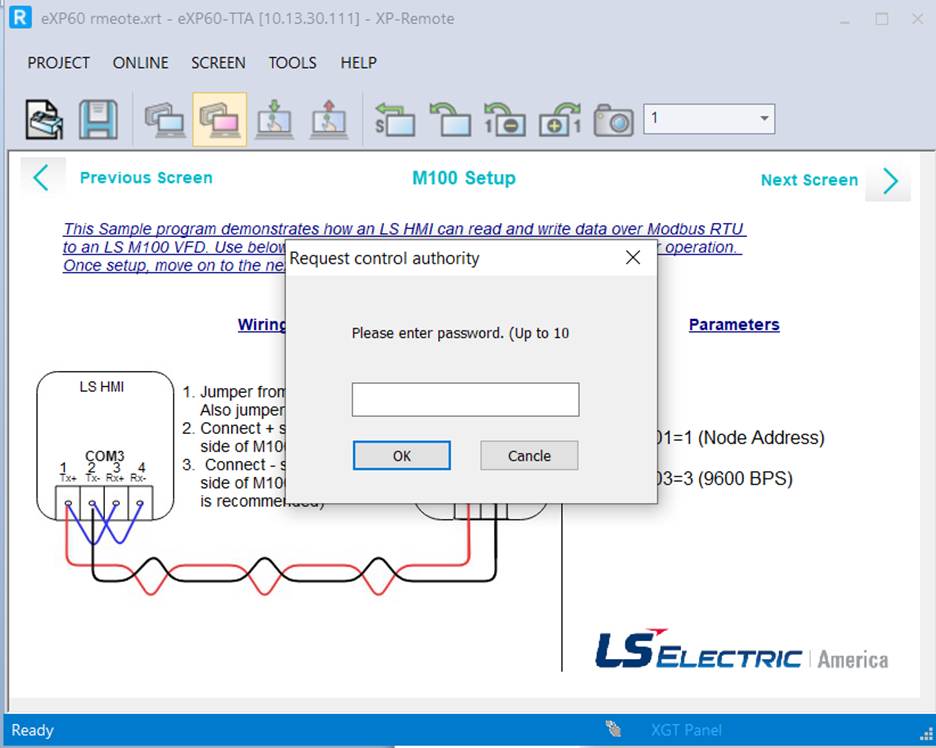Click the Print icon on the toolbar
This screenshot has height=748, width=936.
(x=41, y=118)
